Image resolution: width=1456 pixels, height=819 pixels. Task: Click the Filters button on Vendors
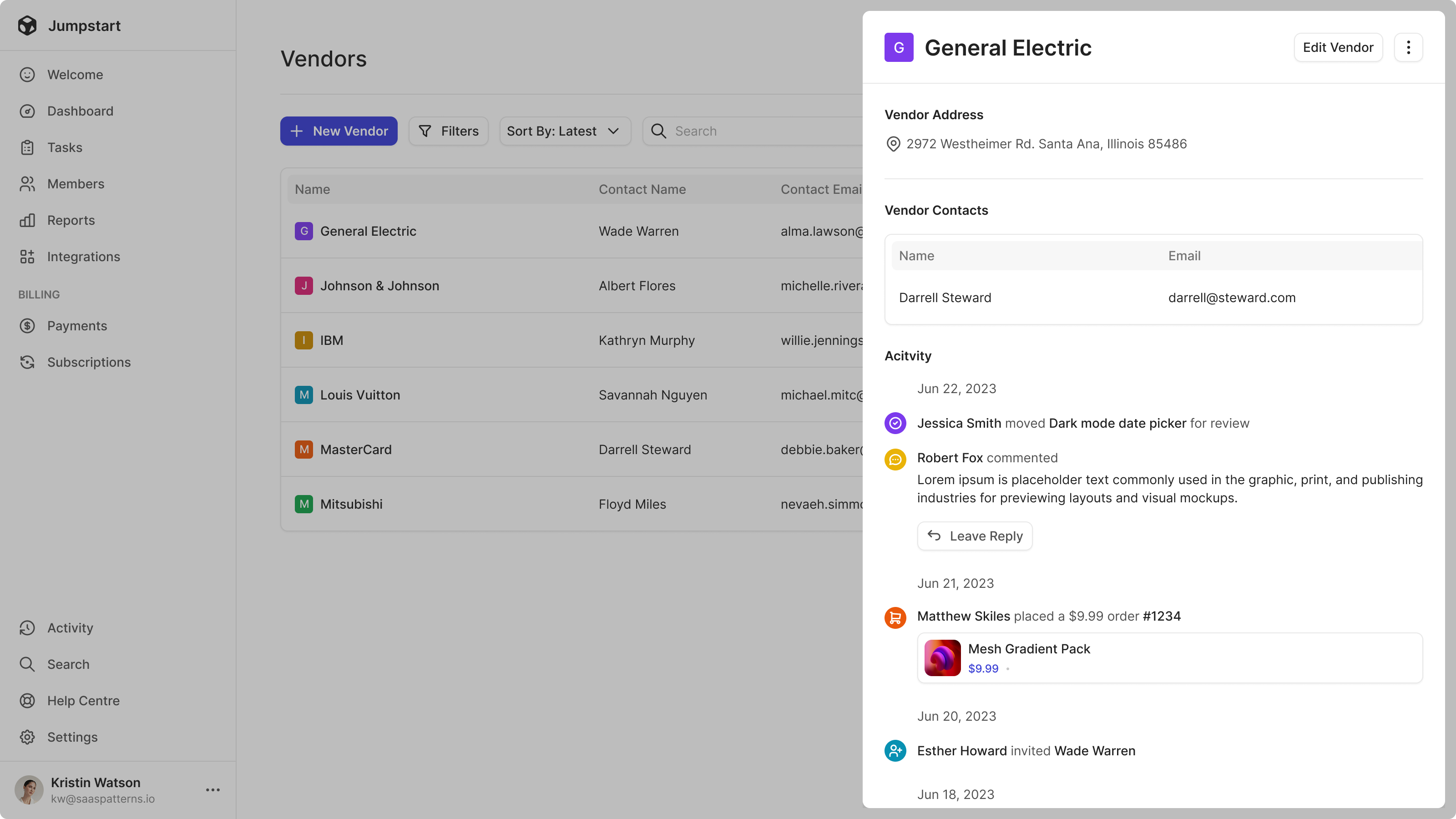pos(448,131)
